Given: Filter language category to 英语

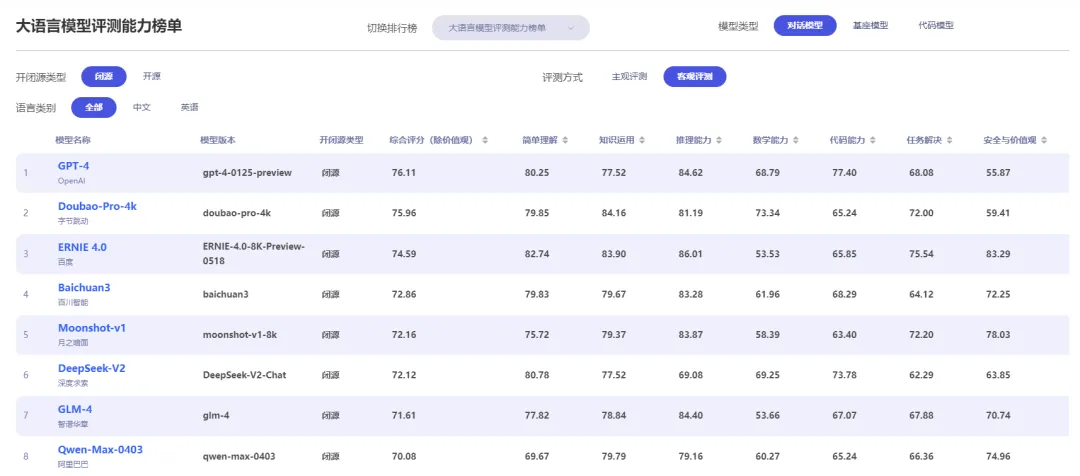Looking at the screenshot, I should [189, 107].
